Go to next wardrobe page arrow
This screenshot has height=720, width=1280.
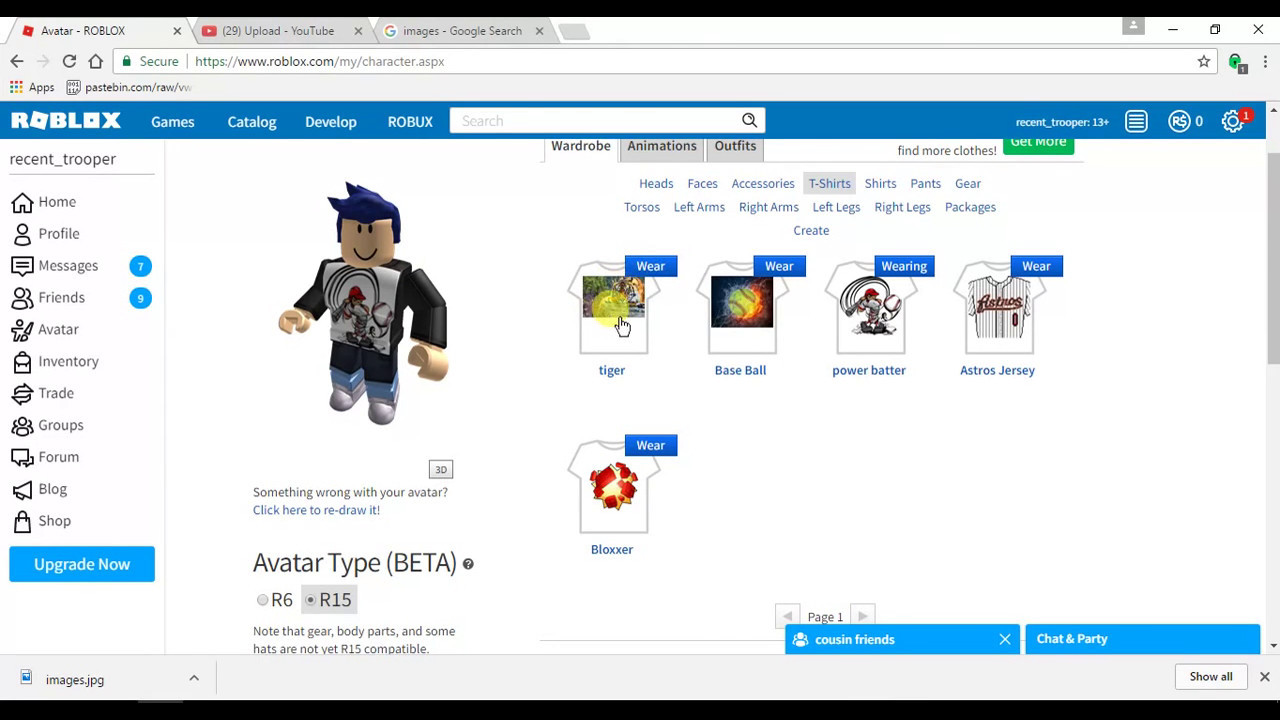point(863,616)
